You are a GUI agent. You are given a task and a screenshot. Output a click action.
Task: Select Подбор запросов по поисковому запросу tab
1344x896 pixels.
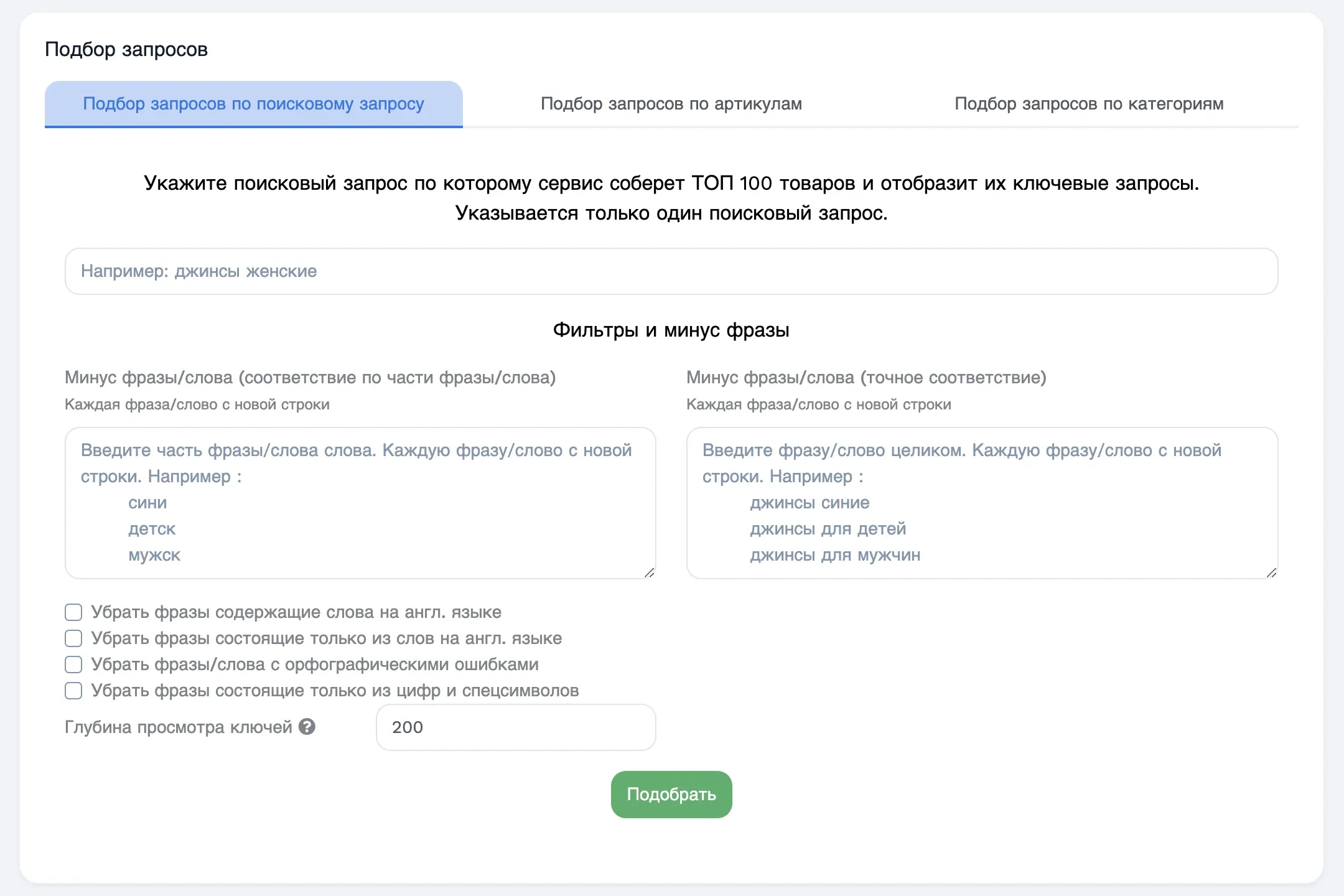[x=254, y=104]
